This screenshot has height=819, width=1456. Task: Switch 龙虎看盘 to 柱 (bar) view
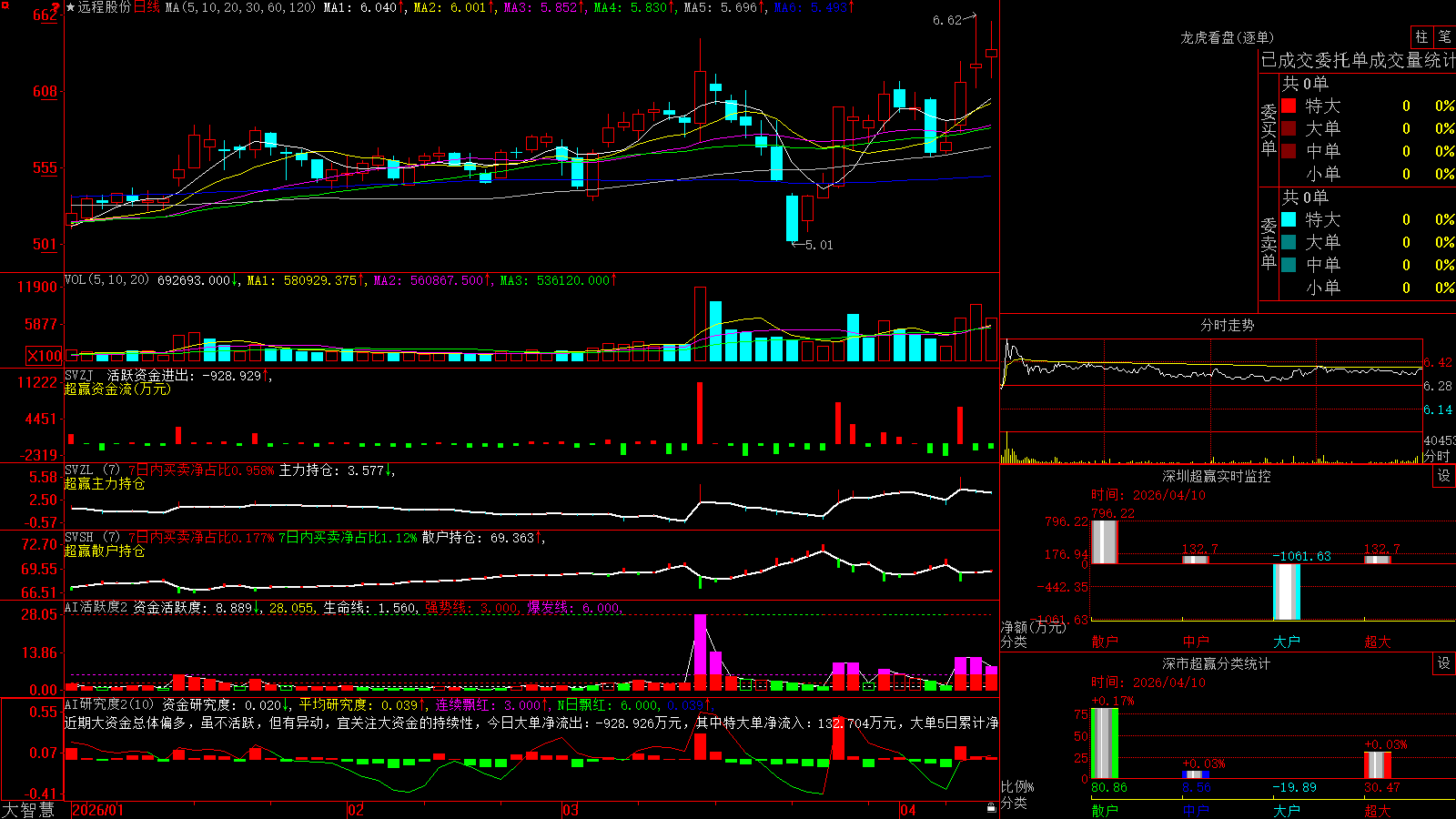(x=1421, y=37)
